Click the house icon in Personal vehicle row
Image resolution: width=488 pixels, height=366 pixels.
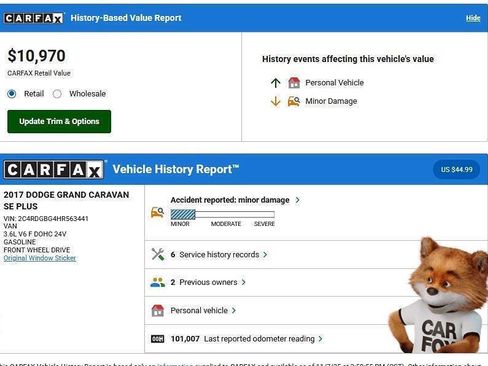tap(158, 310)
